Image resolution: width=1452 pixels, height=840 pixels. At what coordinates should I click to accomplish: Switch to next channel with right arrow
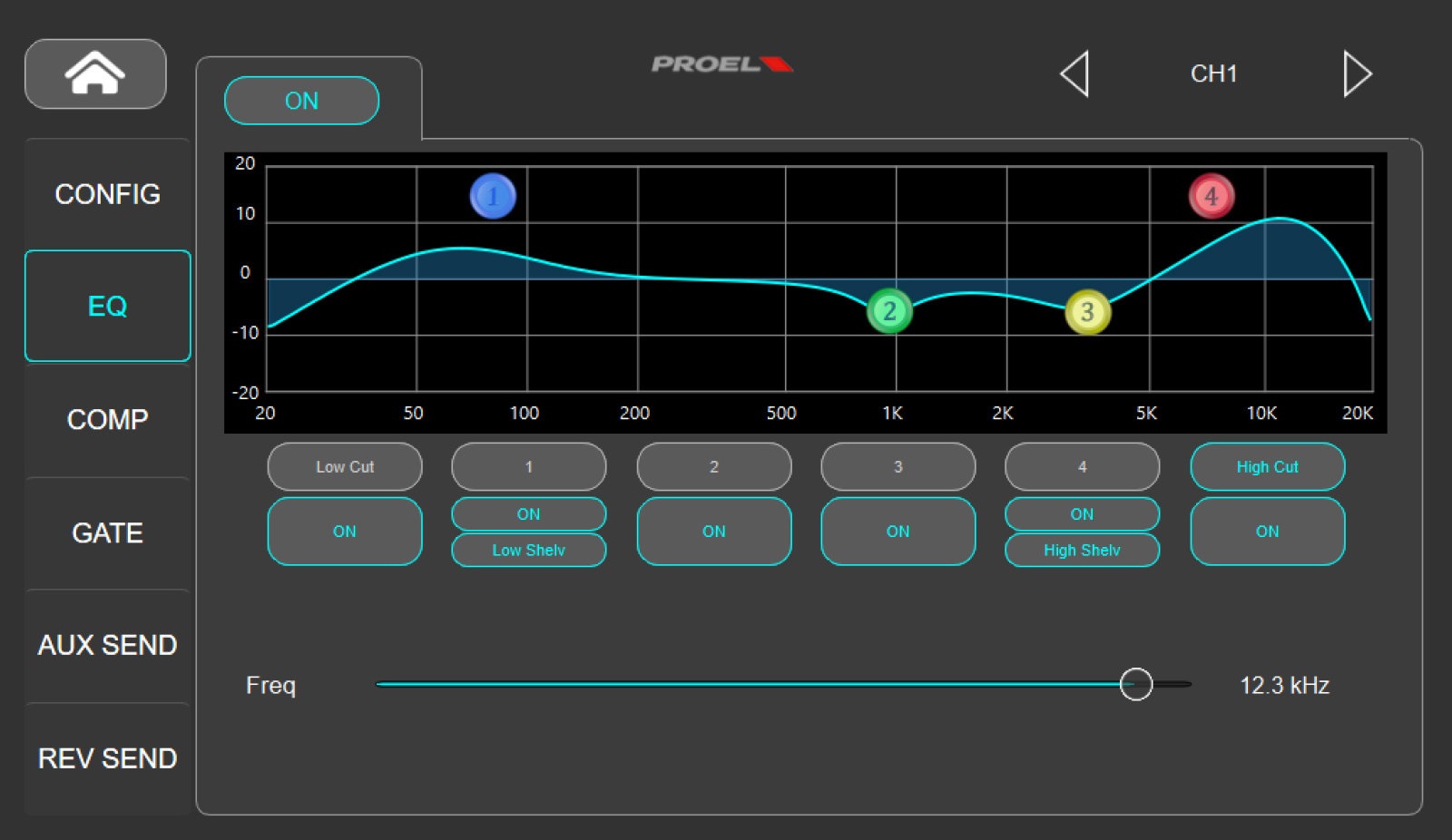pos(1358,73)
